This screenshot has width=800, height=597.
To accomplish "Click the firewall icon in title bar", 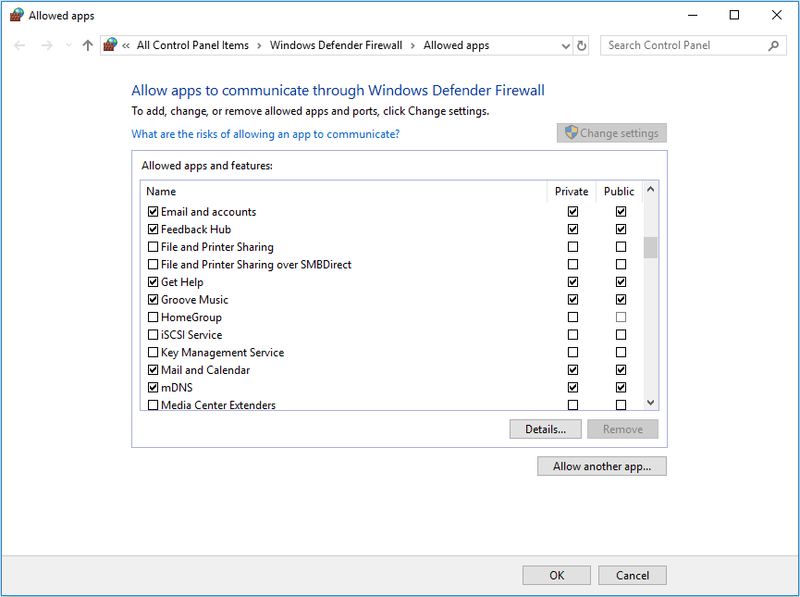I will tap(16, 15).
